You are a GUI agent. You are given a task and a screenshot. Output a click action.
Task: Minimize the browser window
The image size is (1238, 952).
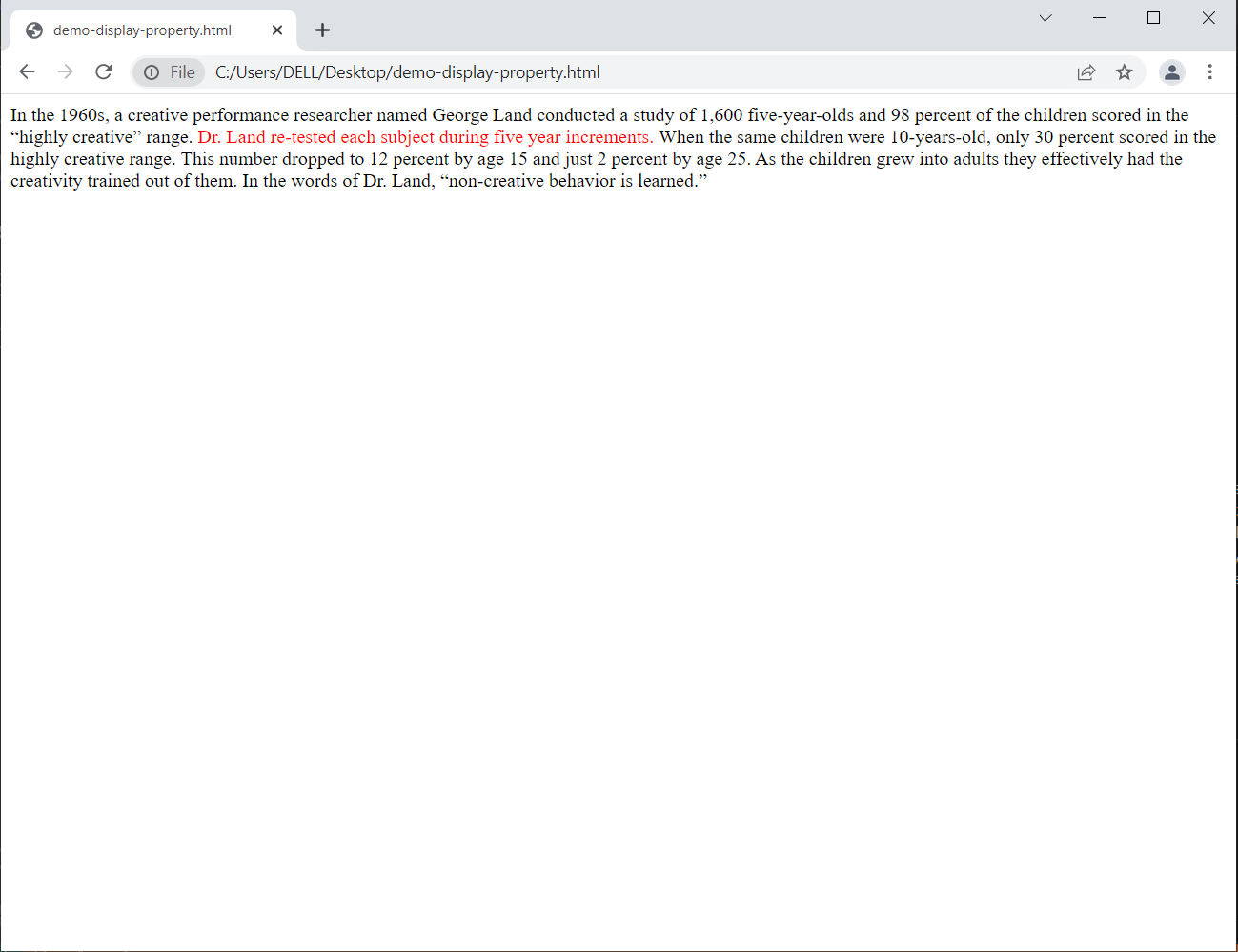tap(1099, 18)
